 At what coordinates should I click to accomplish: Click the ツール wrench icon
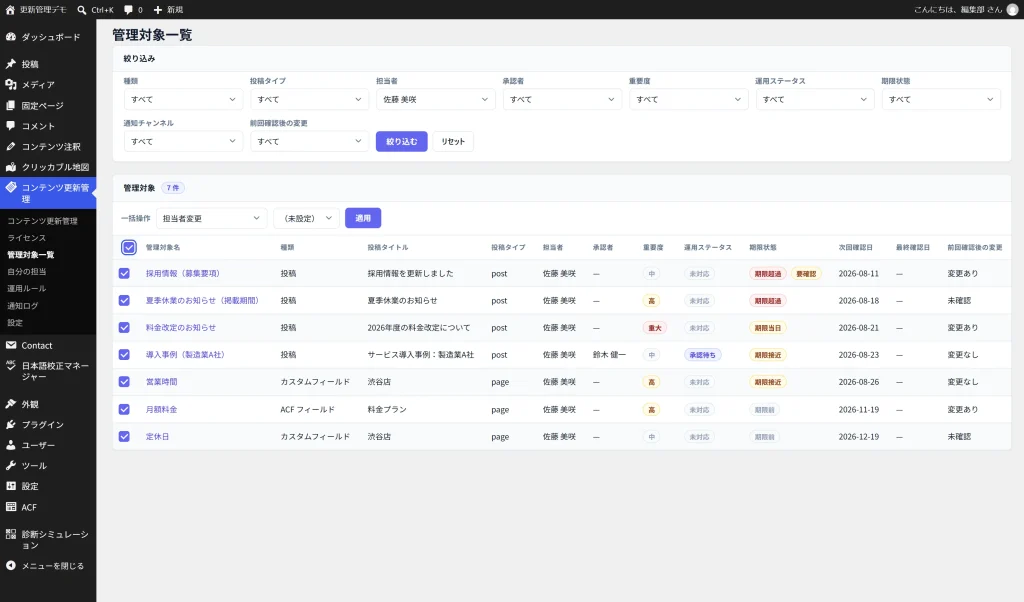[x=11, y=466]
